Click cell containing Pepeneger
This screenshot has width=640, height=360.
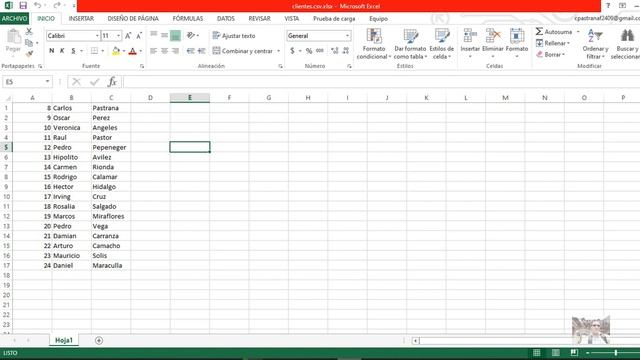111,147
